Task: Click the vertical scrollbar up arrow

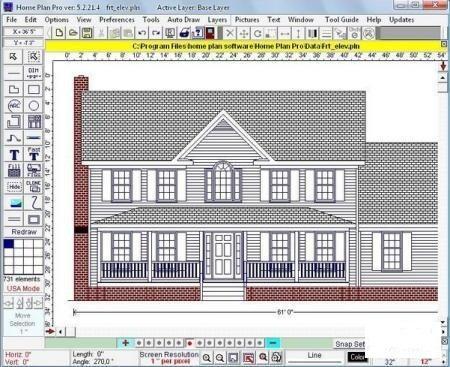Action: coord(443,78)
